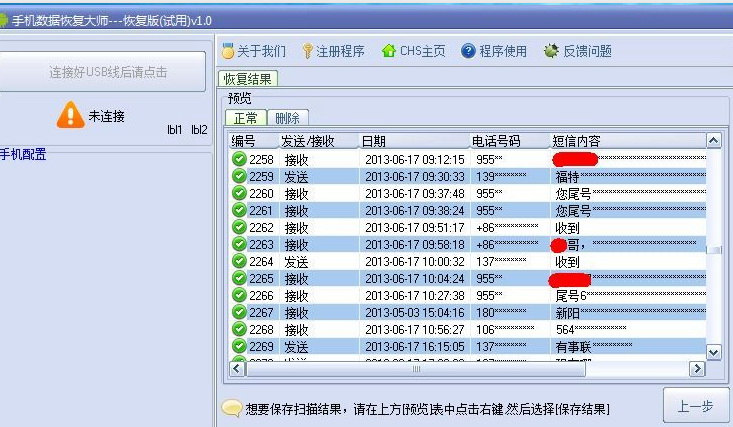Click the speech bubble hint icon
Viewport: 733px width, 427px height.
(231, 409)
